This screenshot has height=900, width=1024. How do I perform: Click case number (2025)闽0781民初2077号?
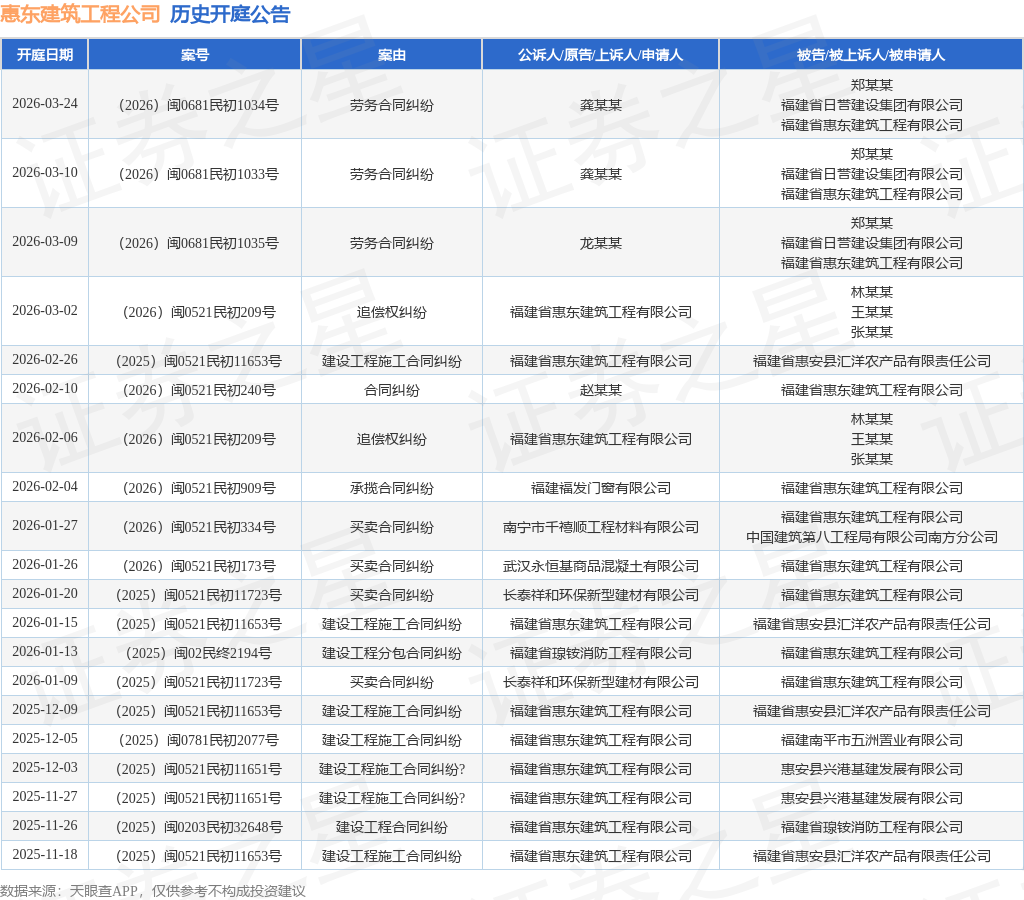198,740
